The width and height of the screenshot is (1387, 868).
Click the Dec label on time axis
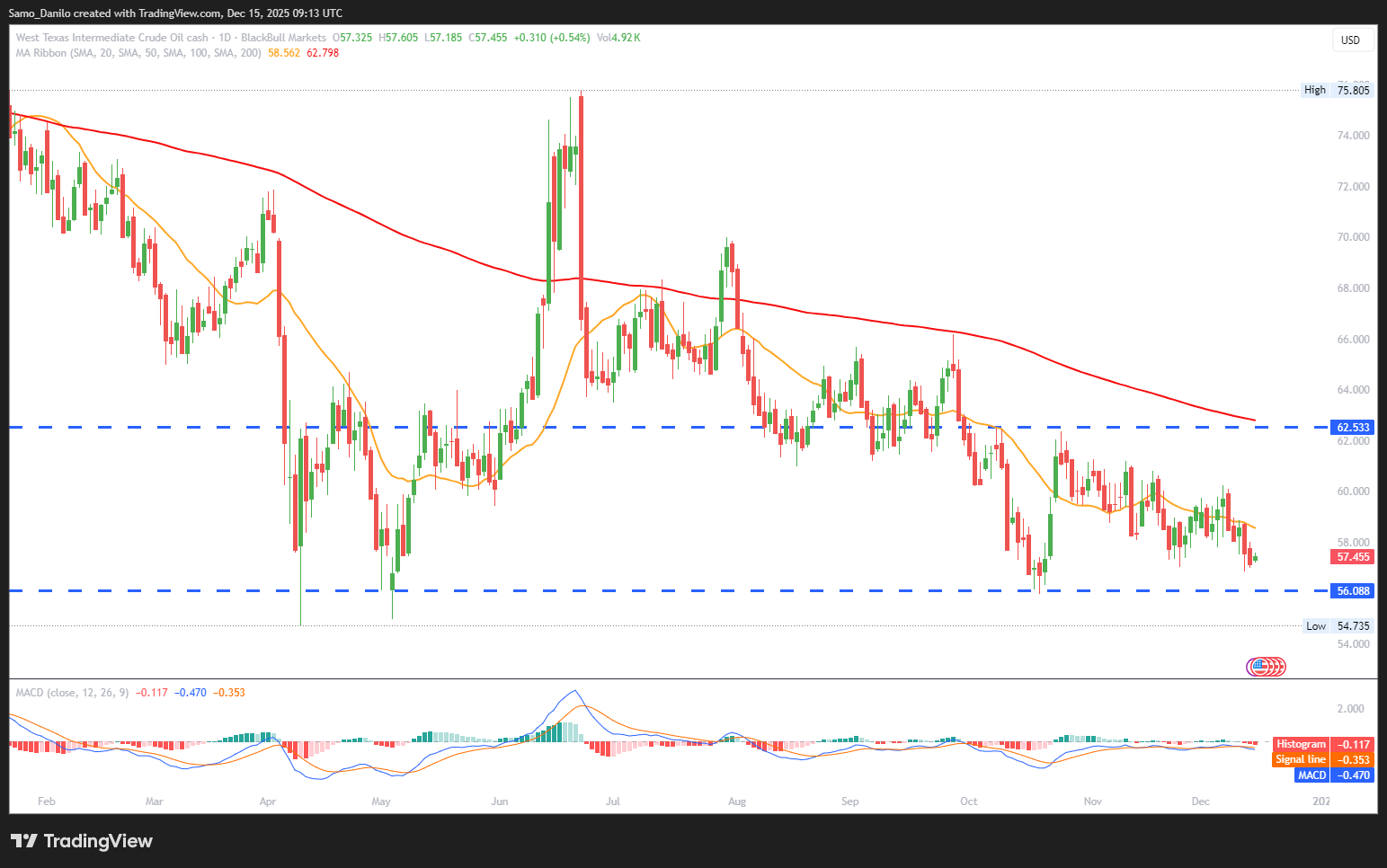[x=1200, y=802]
